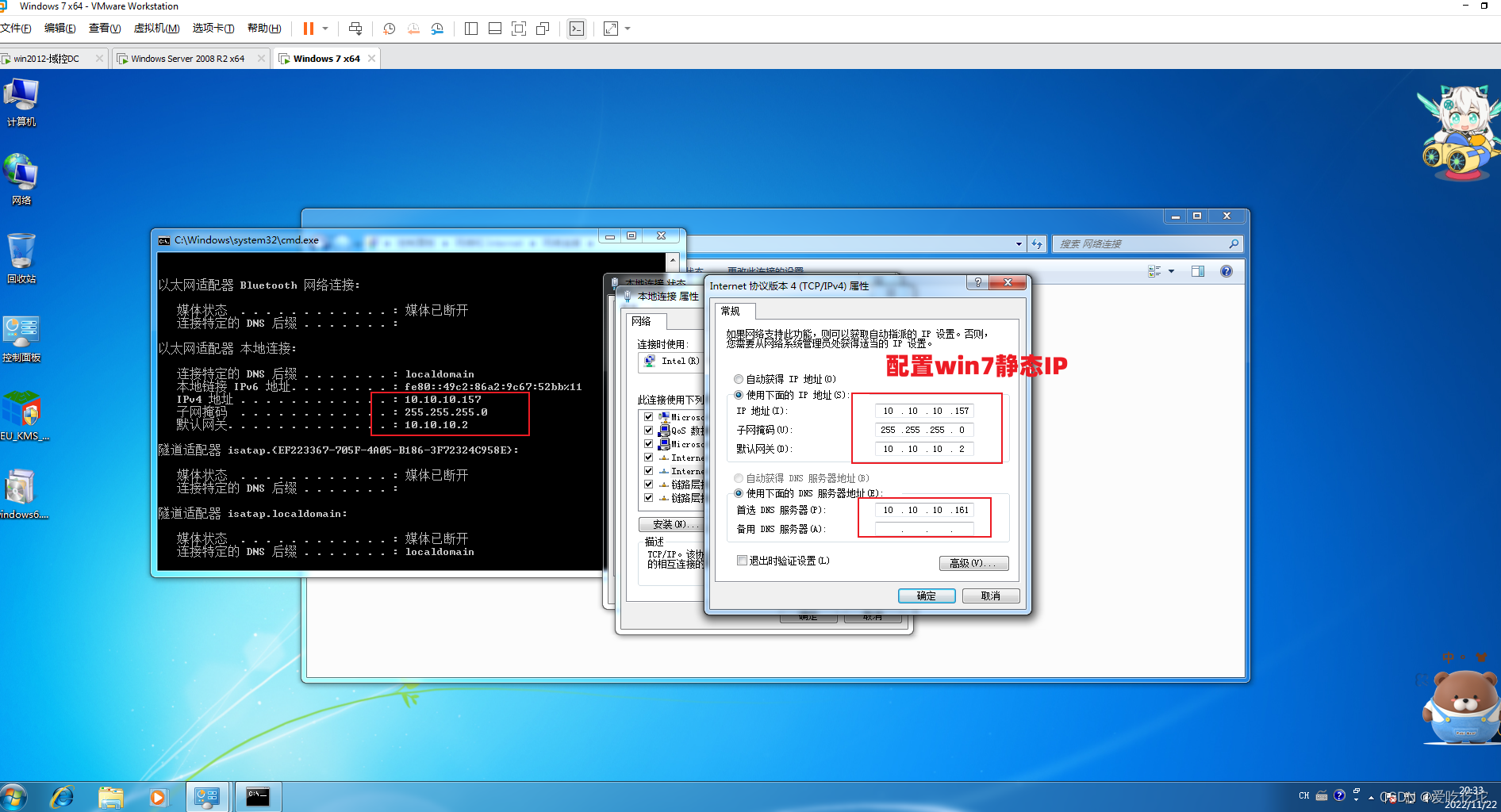Click 取消 in the IPv4 properties dialog
This screenshot has width=1501, height=812.
click(991, 596)
